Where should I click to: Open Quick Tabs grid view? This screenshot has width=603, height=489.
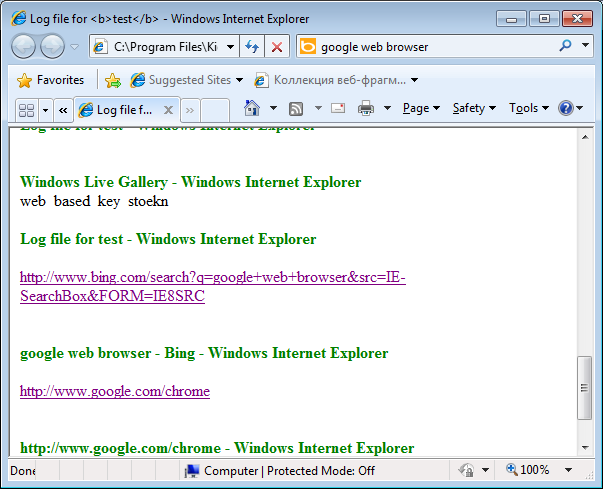pos(27,110)
